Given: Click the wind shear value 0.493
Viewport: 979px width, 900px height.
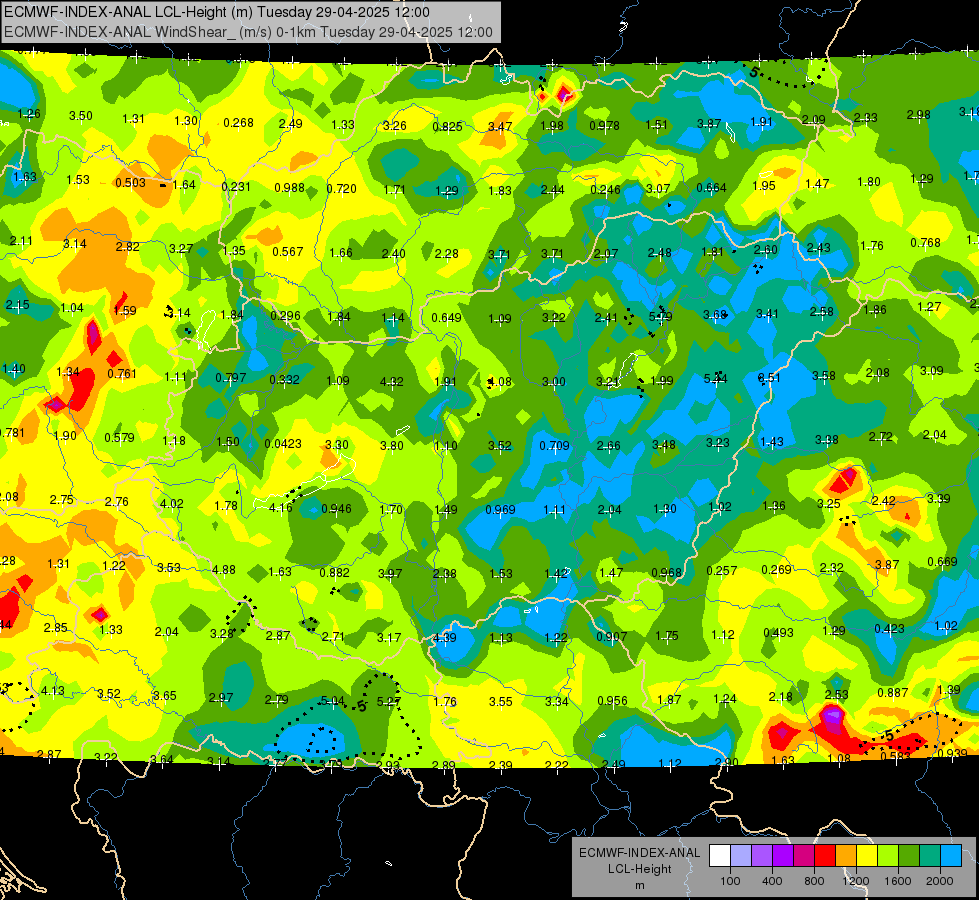Looking at the screenshot, I should tap(779, 633).
